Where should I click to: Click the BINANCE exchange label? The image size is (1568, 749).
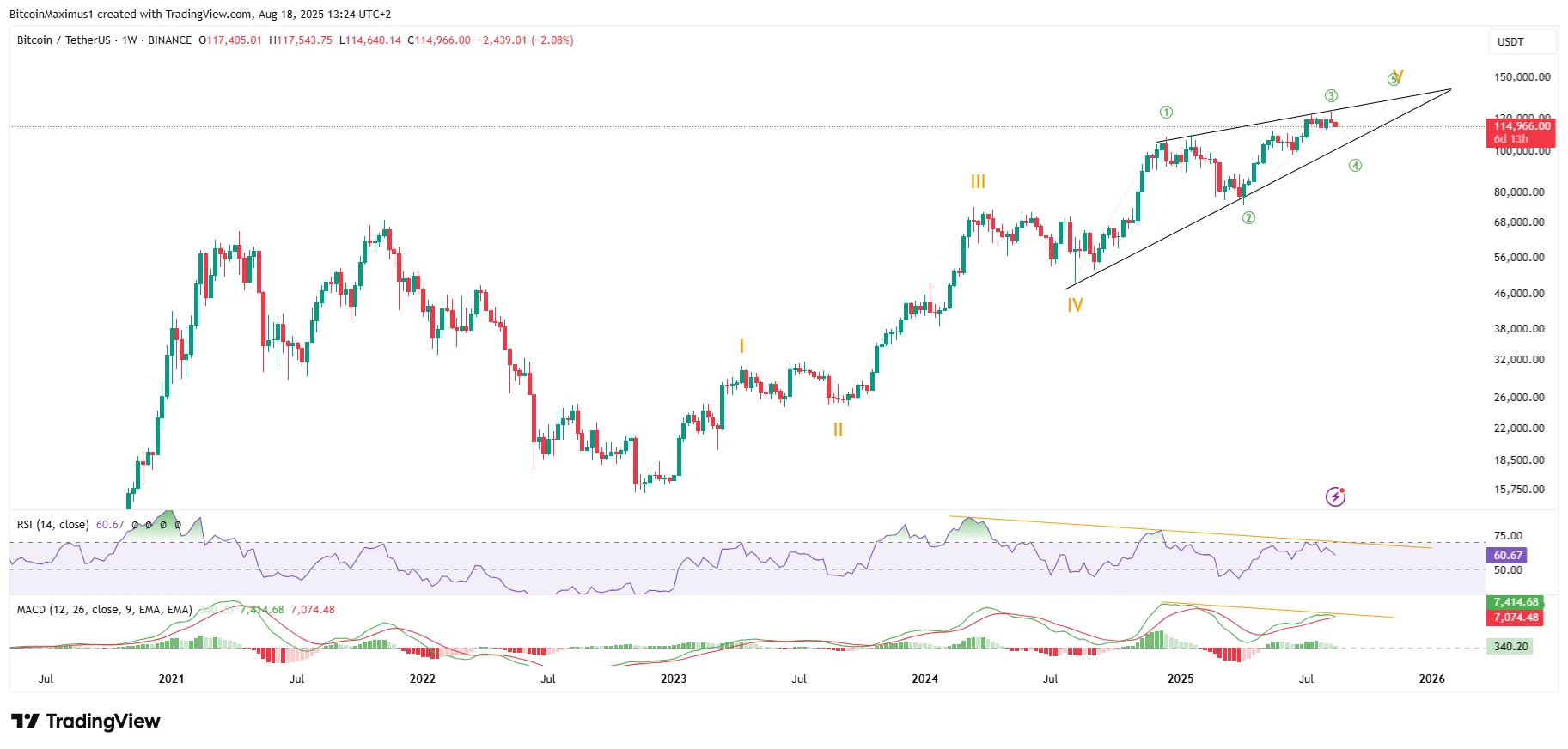tap(170, 40)
